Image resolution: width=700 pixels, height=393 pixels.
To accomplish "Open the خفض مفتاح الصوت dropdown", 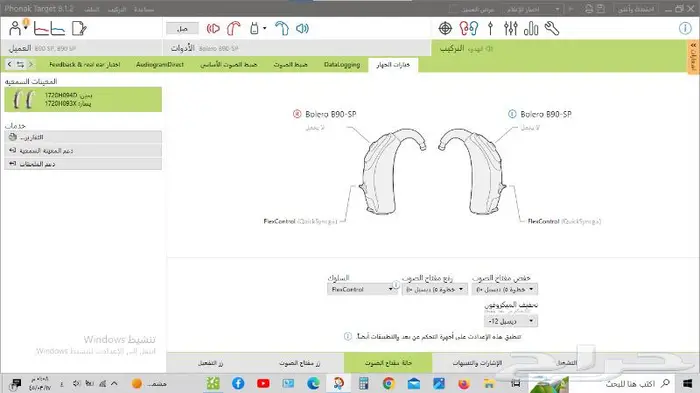I will [x=505, y=289].
